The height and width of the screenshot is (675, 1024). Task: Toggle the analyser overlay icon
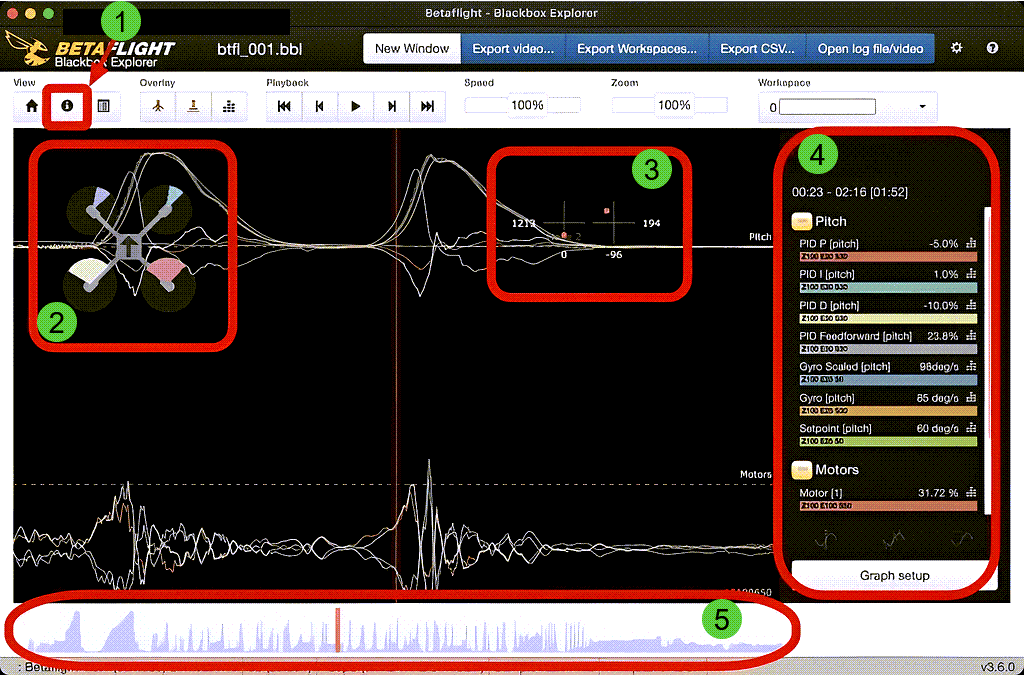229,106
